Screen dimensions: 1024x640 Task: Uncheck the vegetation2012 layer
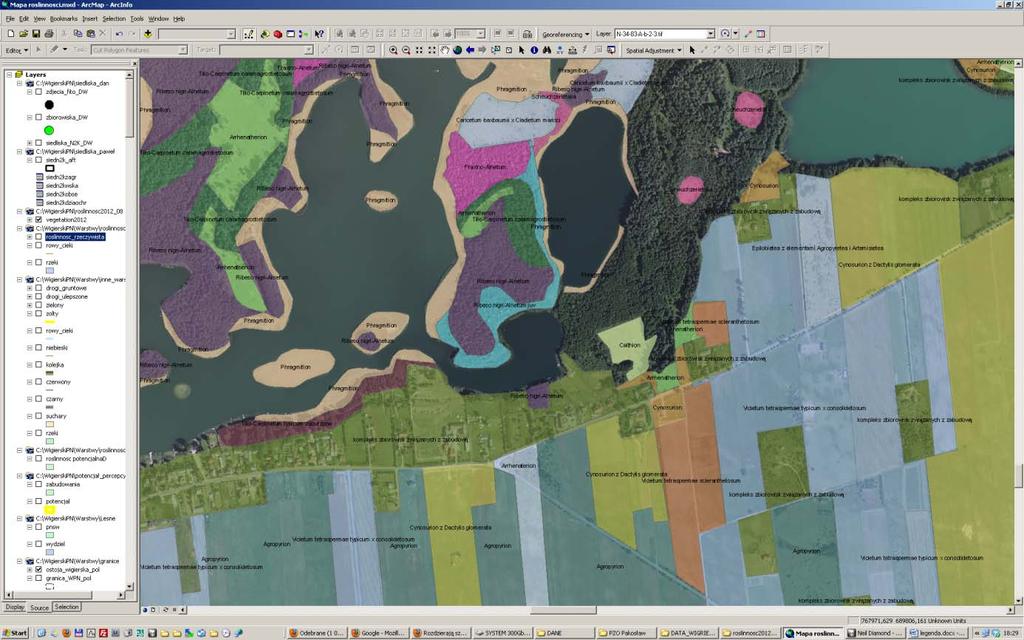point(39,220)
